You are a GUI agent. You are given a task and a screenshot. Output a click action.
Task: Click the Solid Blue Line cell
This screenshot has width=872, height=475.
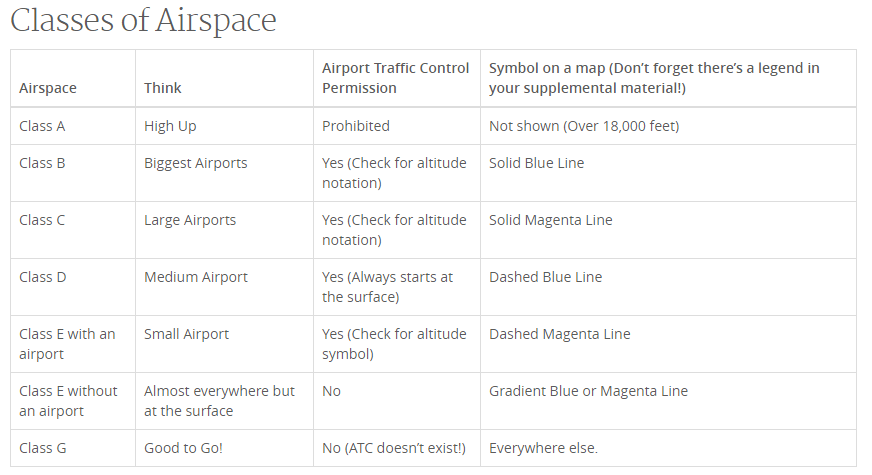[668, 173]
